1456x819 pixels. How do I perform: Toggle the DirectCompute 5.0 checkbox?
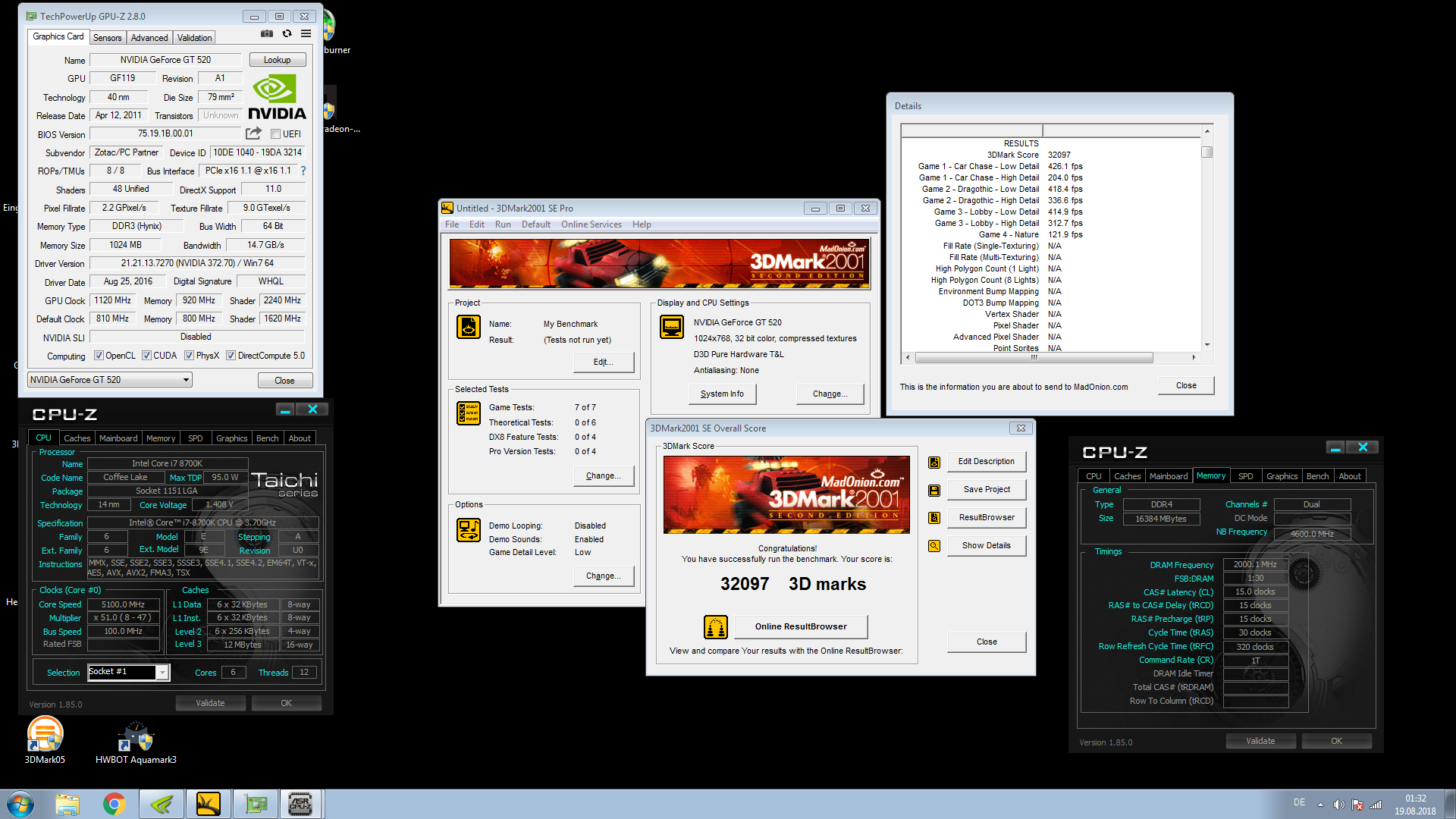click(231, 356)
